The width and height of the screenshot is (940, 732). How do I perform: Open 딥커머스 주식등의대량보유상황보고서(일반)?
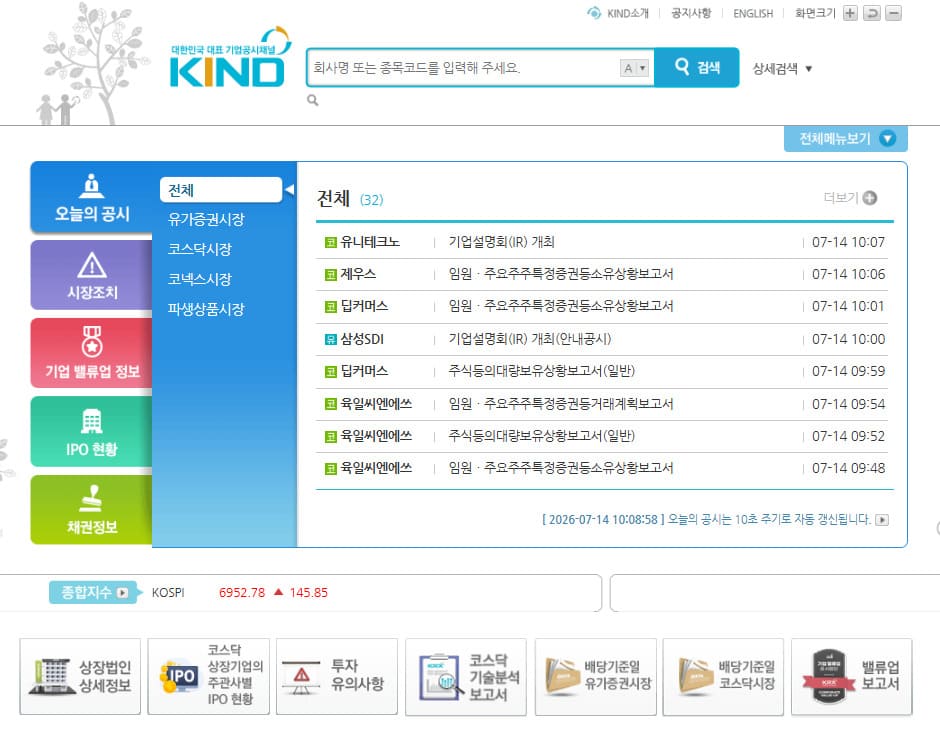click(541, 371)
